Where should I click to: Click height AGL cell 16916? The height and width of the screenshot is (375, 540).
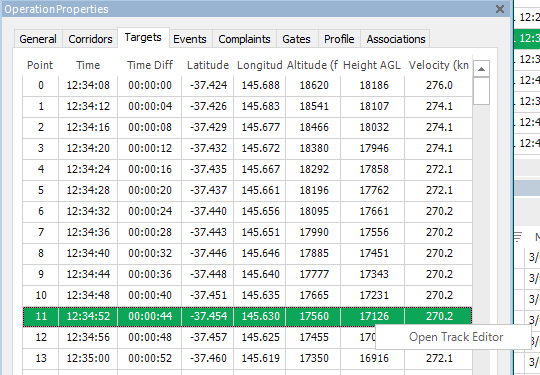click(373, 358)
